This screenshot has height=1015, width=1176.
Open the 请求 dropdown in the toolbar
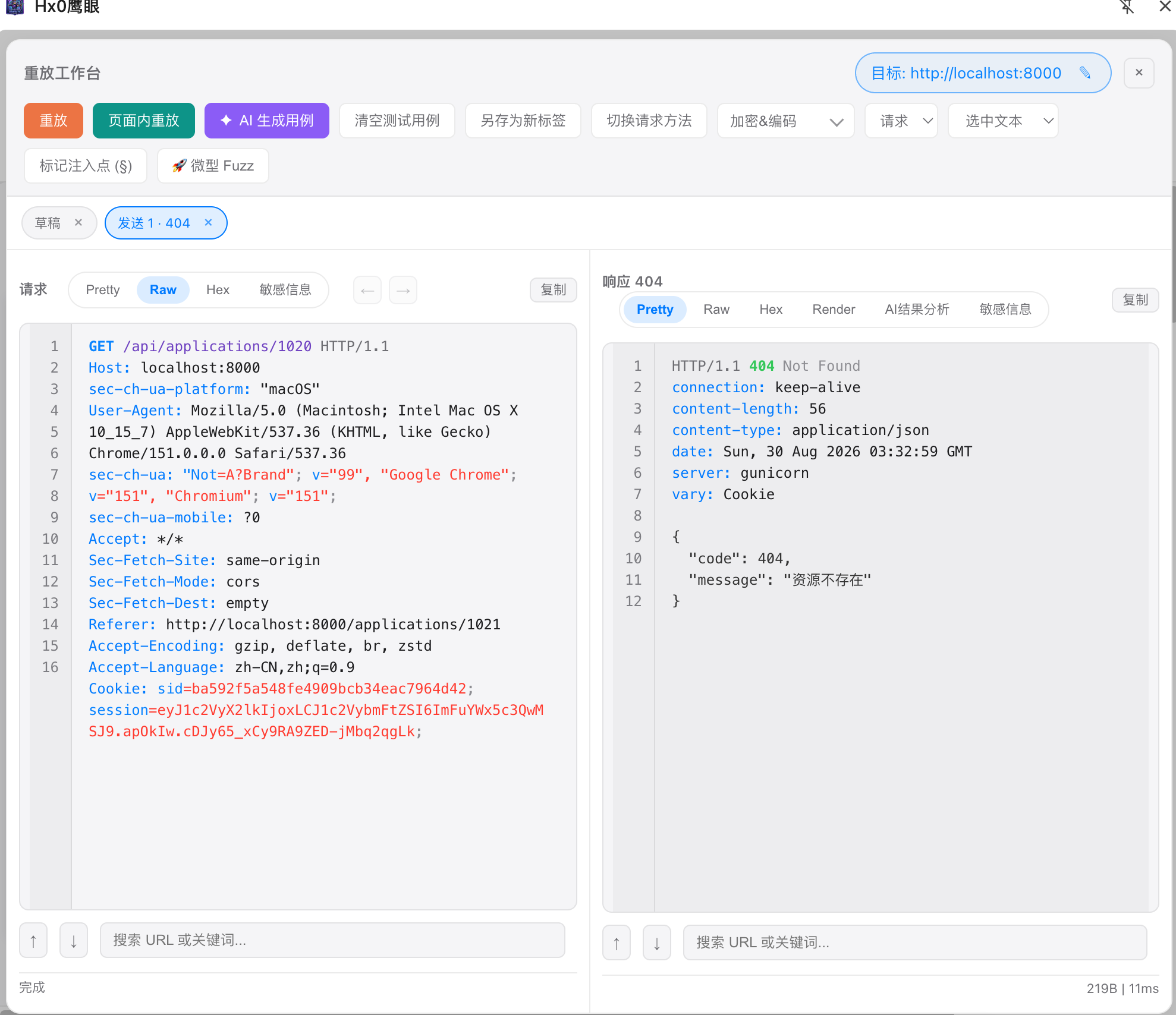[x=901, y=121]
